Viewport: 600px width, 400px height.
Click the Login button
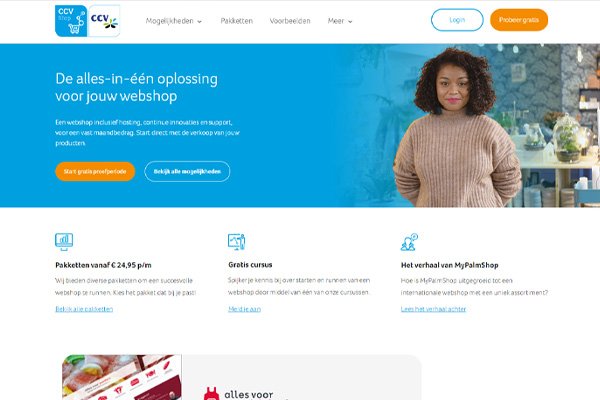coord(457,20)
